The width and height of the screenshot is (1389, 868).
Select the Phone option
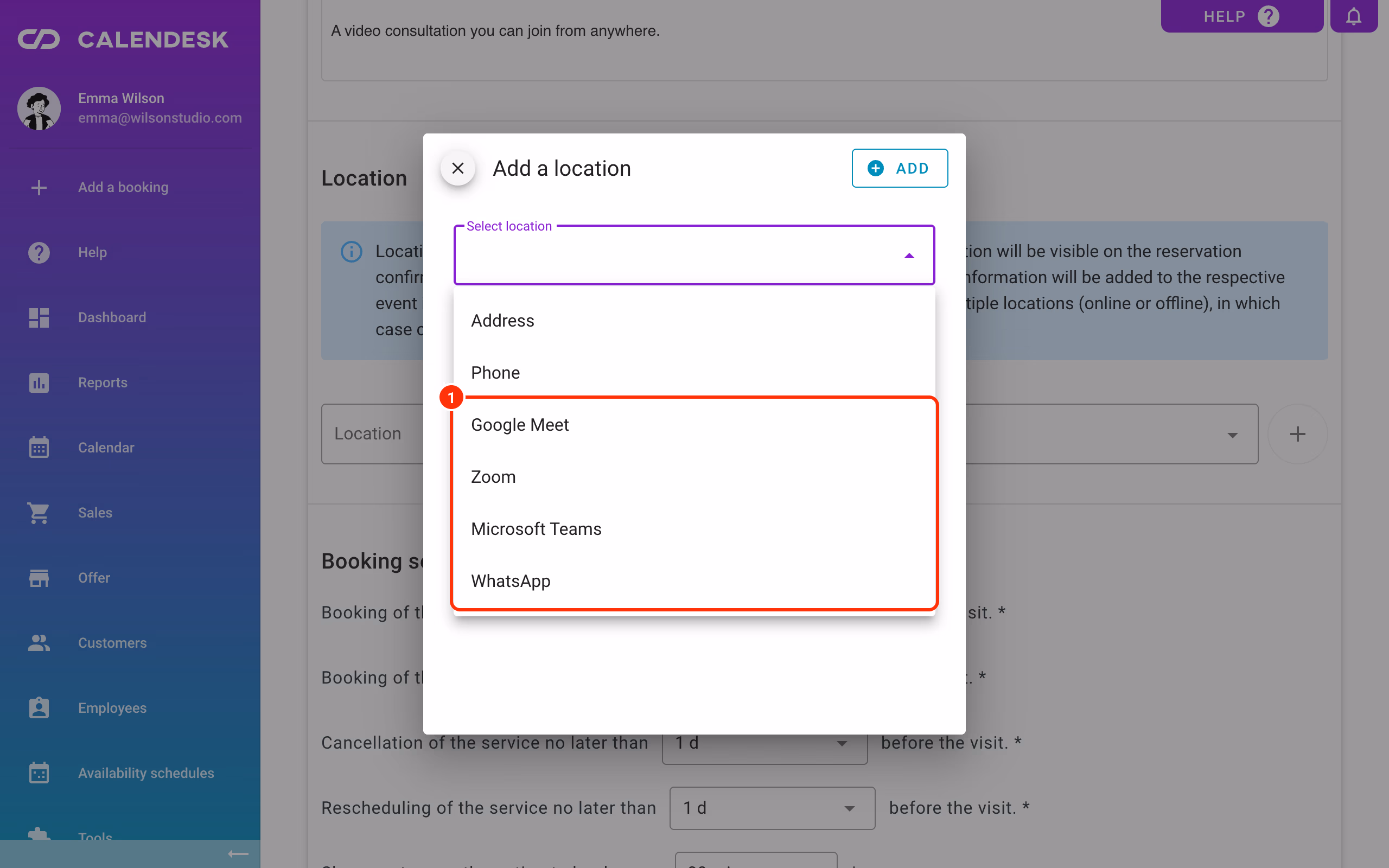(694, 373)
